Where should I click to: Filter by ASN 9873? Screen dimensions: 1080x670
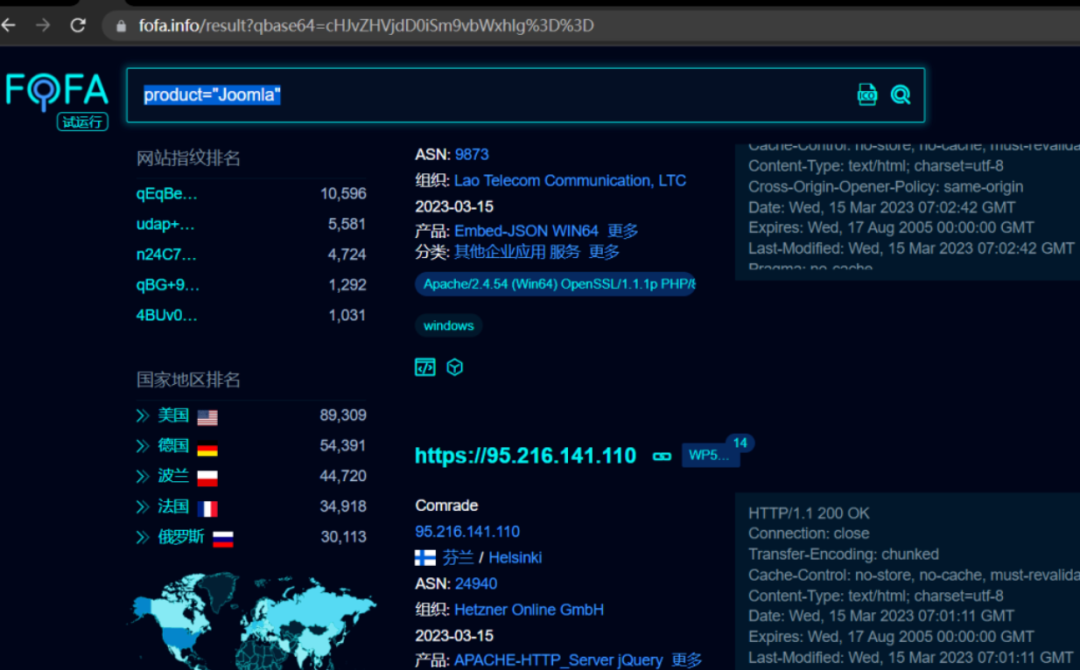tap(472, 154)
